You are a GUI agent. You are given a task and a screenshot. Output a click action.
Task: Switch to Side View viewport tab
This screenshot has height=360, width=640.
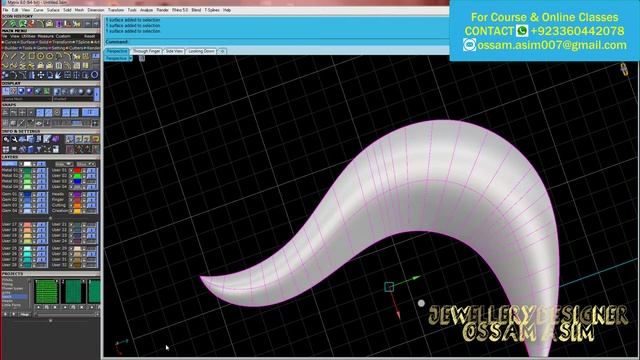(x=174, y=51)
